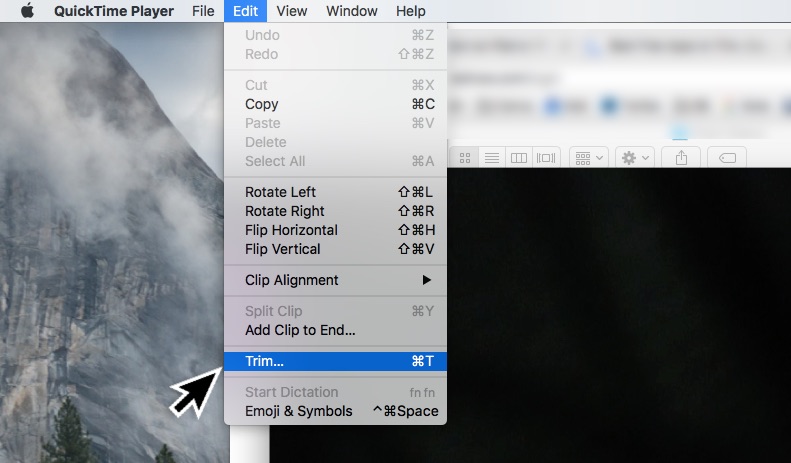The height and width of the screenshot is (463, 791).
Task: Choose Flip Vertical menu item
Action: (335, 249)
